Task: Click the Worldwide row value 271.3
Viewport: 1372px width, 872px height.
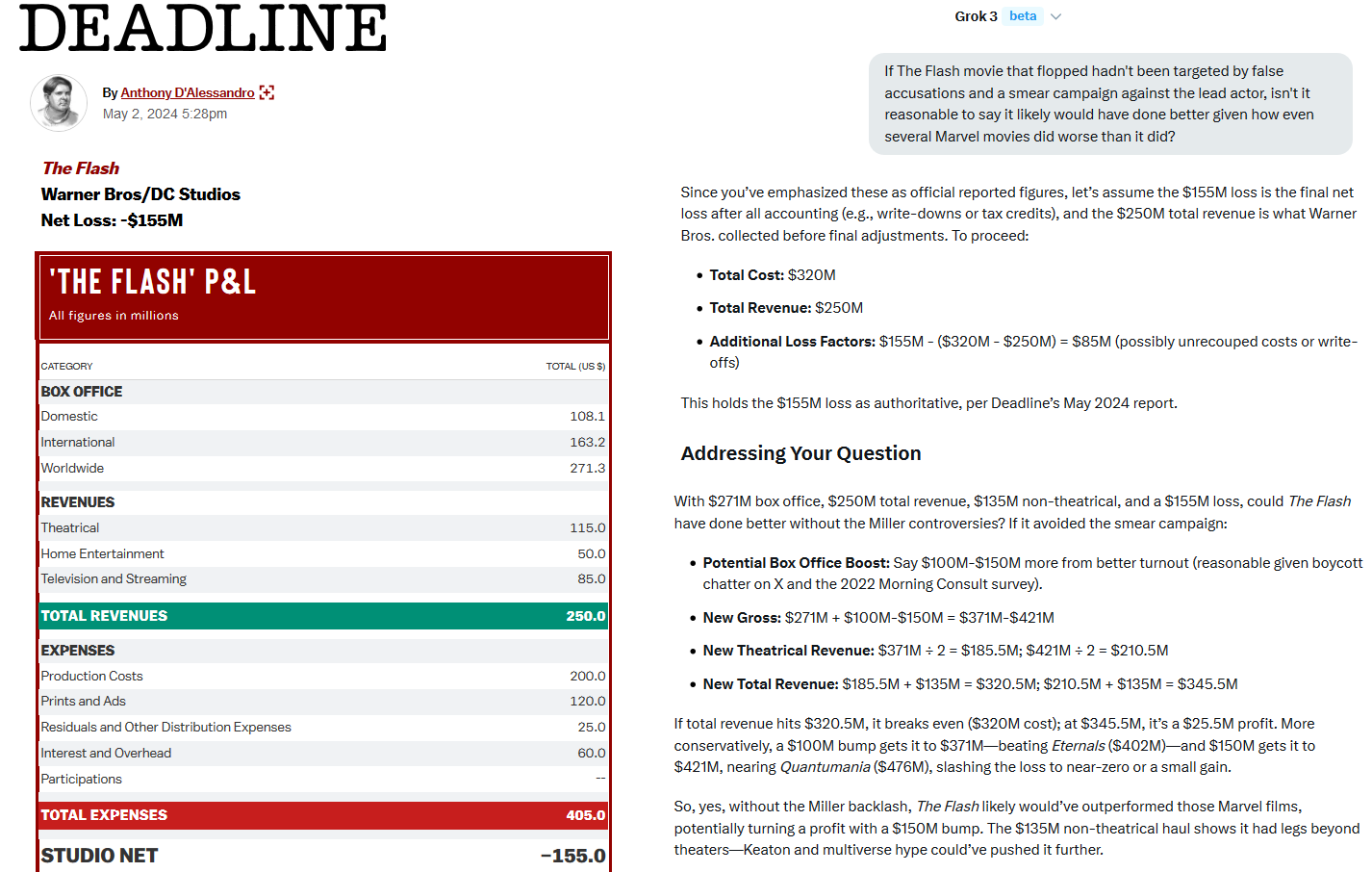Action: (587, 469)
